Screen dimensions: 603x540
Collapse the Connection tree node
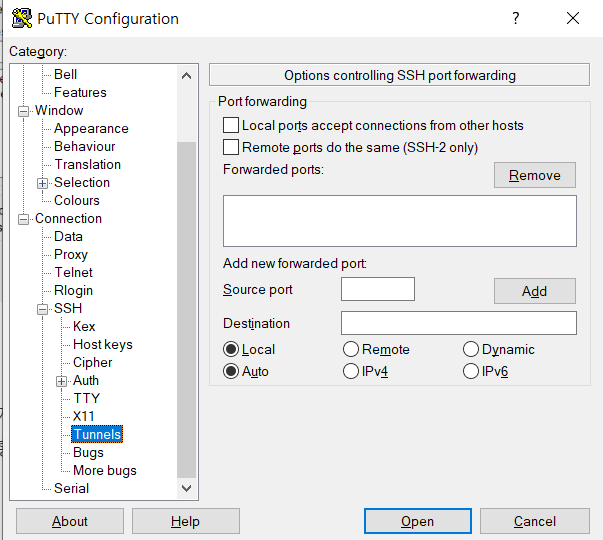coord(23,220)
